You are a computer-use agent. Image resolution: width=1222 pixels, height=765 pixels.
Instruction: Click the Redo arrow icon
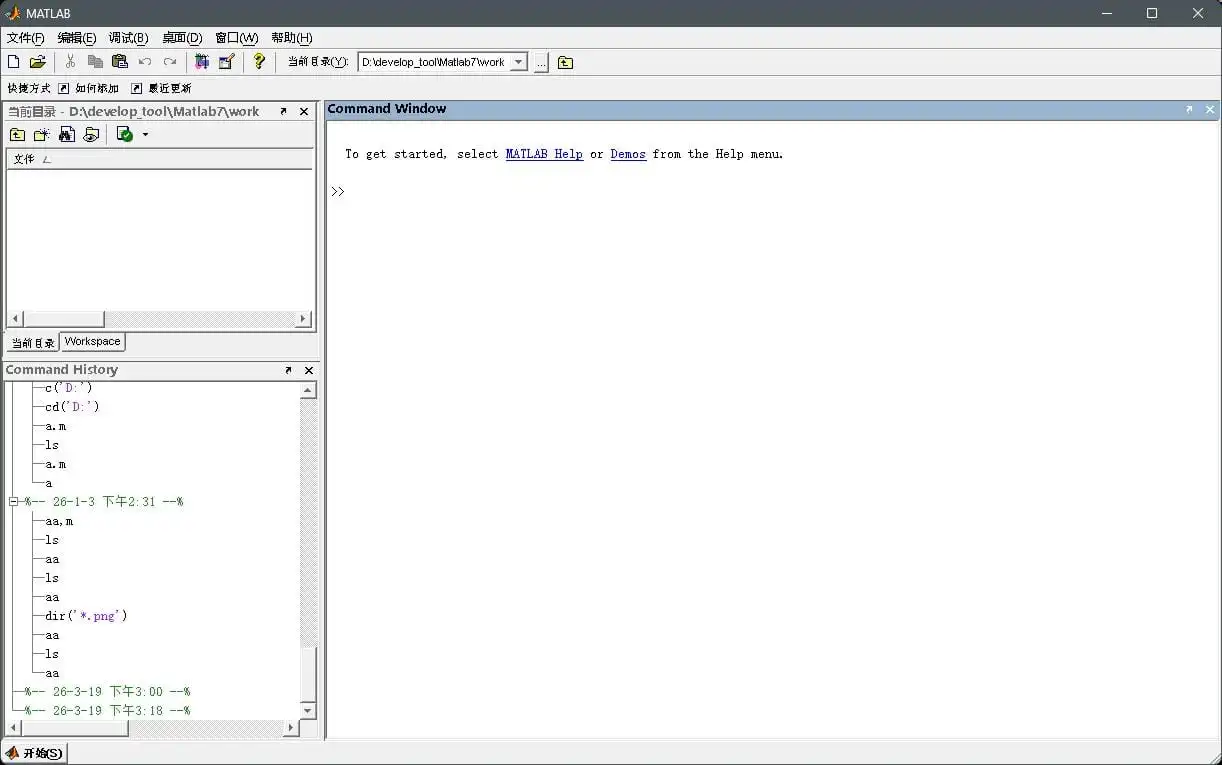tap(170, 62)
